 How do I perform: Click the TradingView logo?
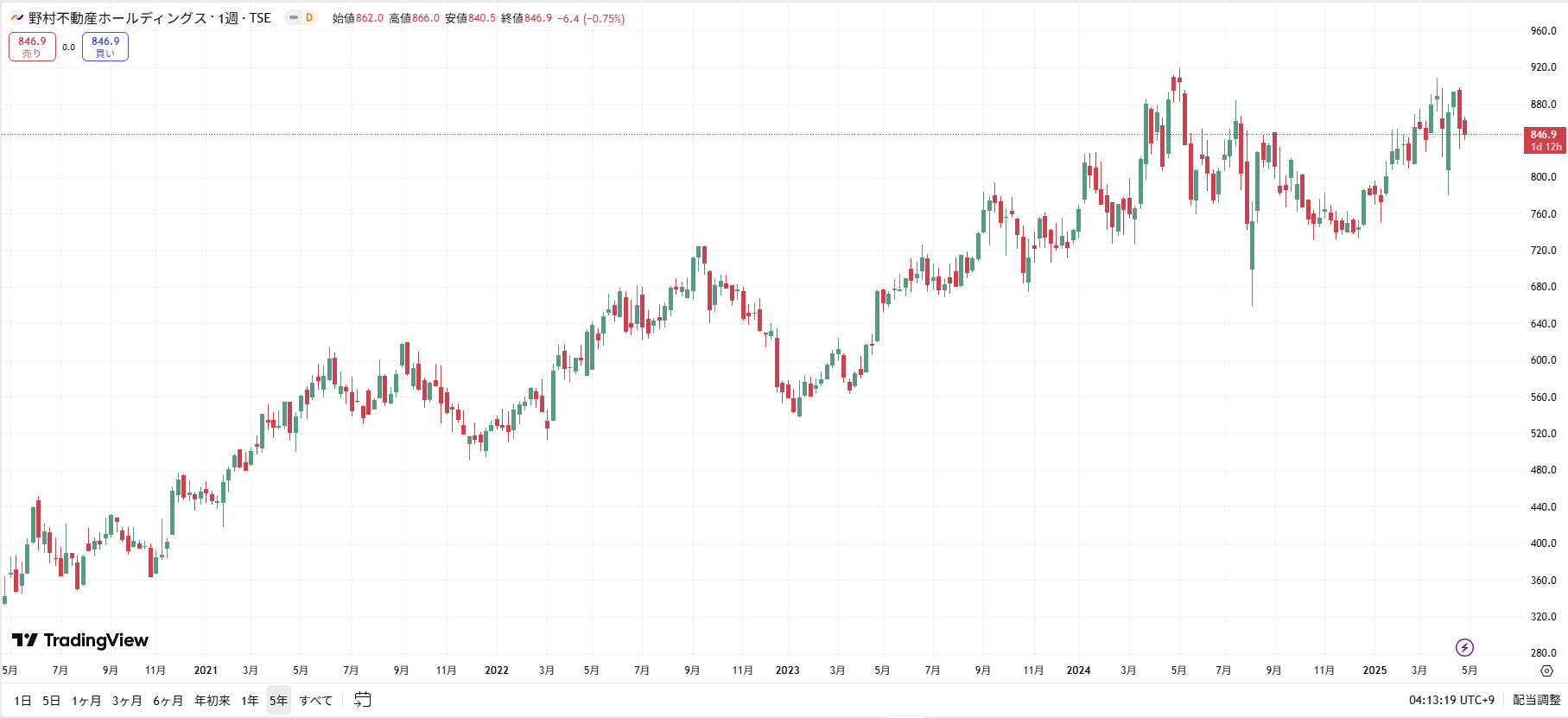click(x=80, y=640)
